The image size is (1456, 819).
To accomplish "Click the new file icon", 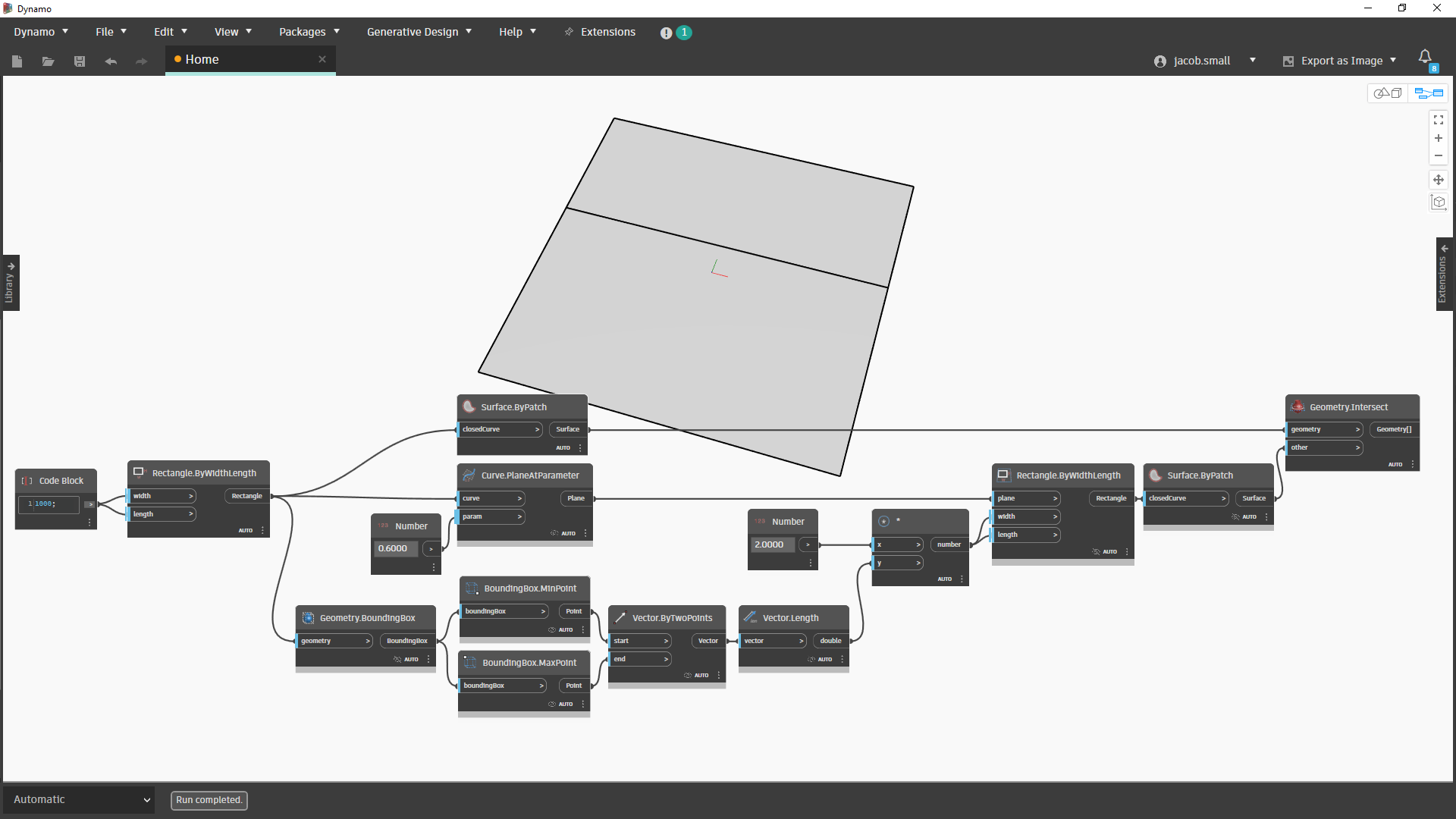I will (x=17, y=61).
